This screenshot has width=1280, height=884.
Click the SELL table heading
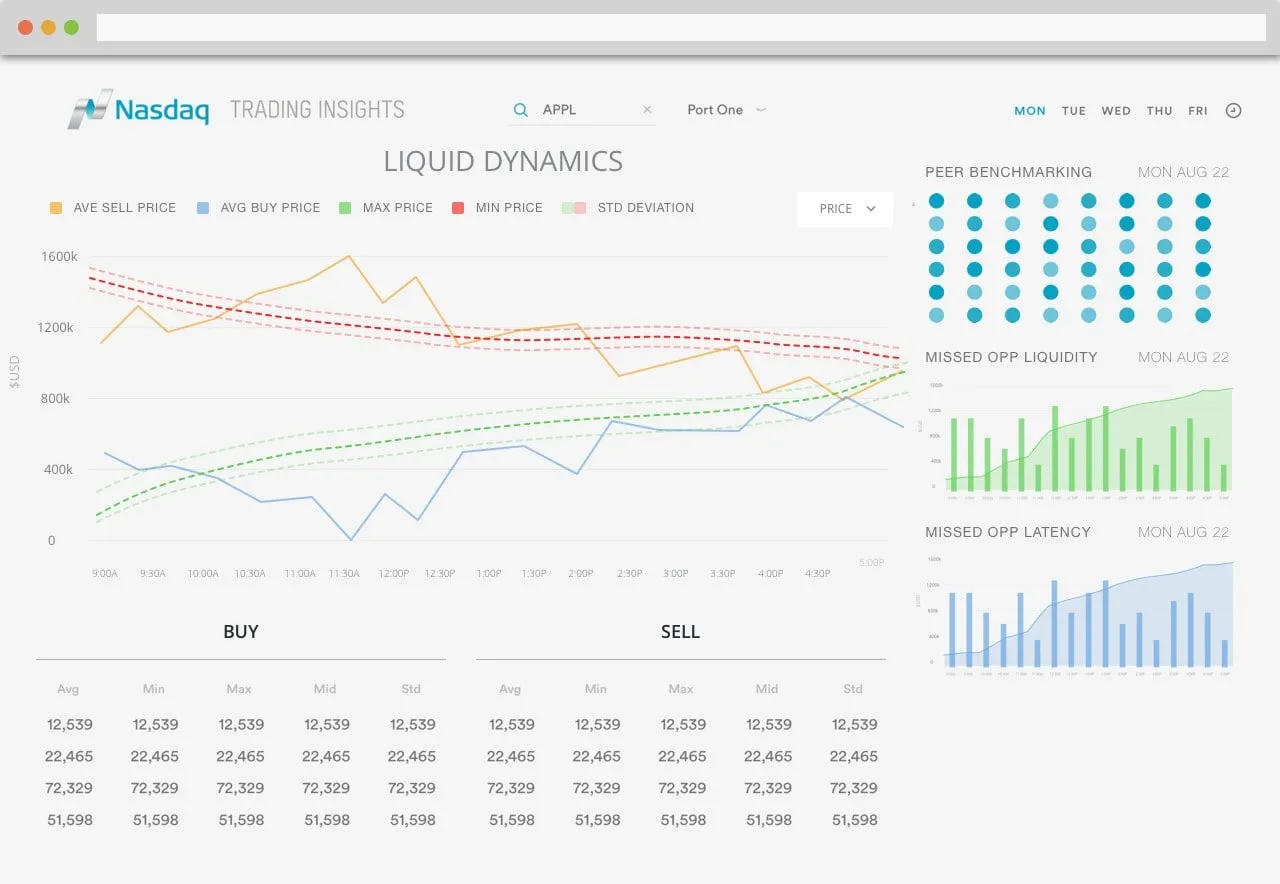point(680,632)
